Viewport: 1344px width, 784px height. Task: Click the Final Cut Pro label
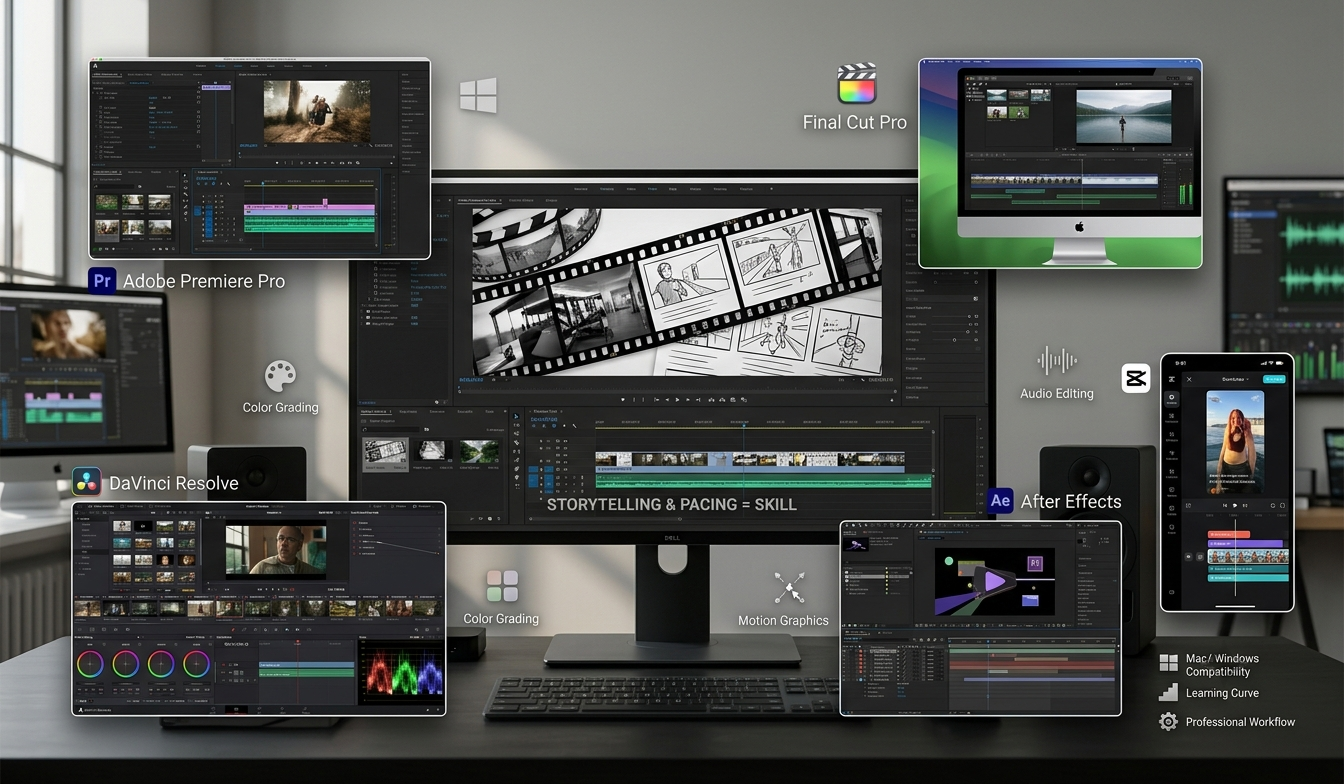854,122
